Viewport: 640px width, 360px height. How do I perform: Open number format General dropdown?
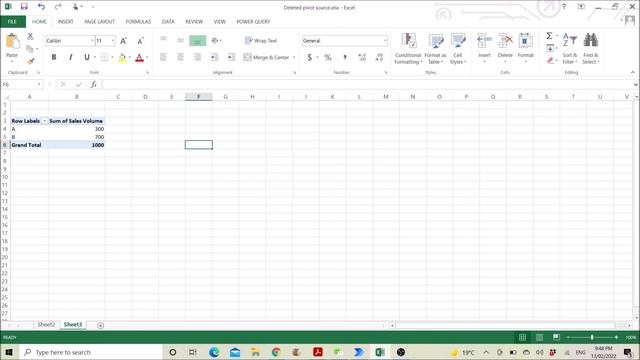(x=385, y=41)
